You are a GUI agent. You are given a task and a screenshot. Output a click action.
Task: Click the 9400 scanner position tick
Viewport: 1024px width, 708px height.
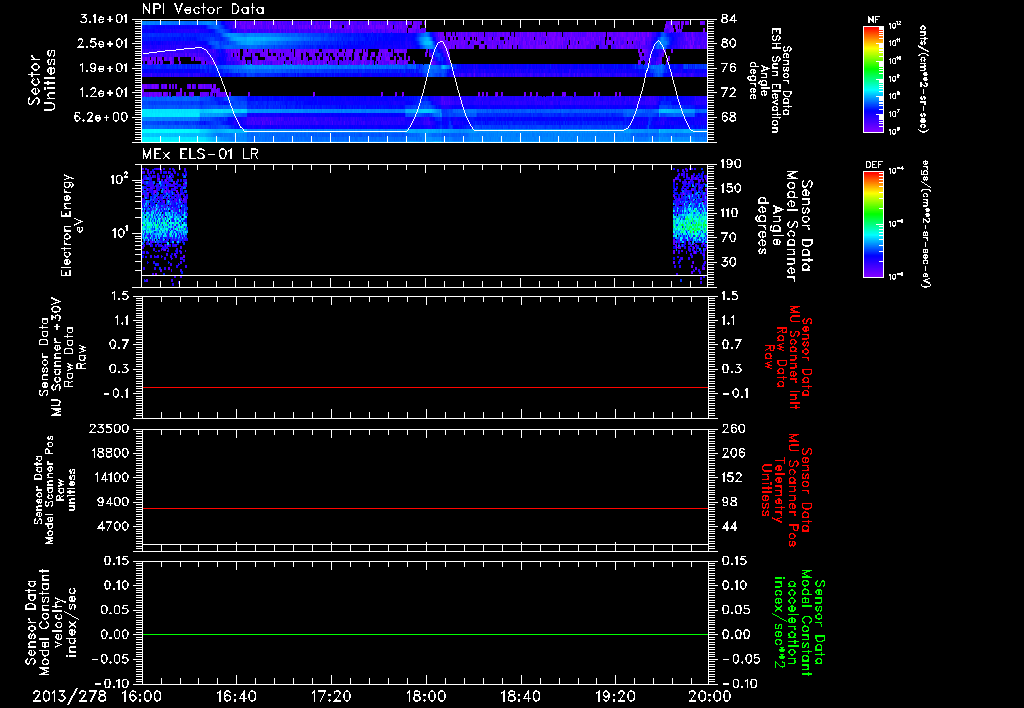point(114,502)
